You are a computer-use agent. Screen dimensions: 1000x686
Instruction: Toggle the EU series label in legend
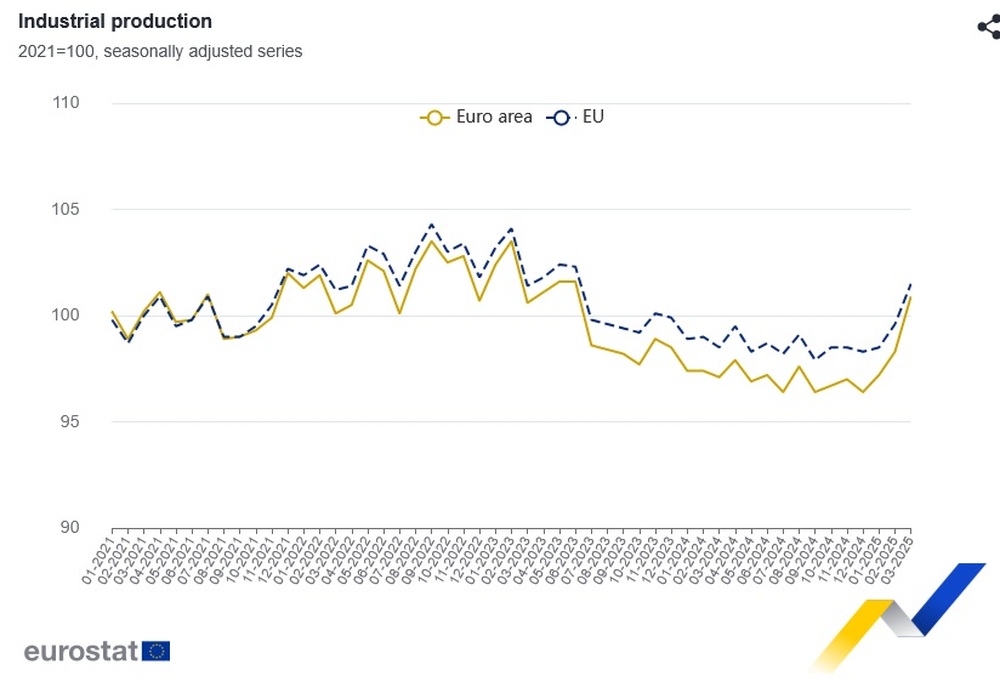[593, 117]
